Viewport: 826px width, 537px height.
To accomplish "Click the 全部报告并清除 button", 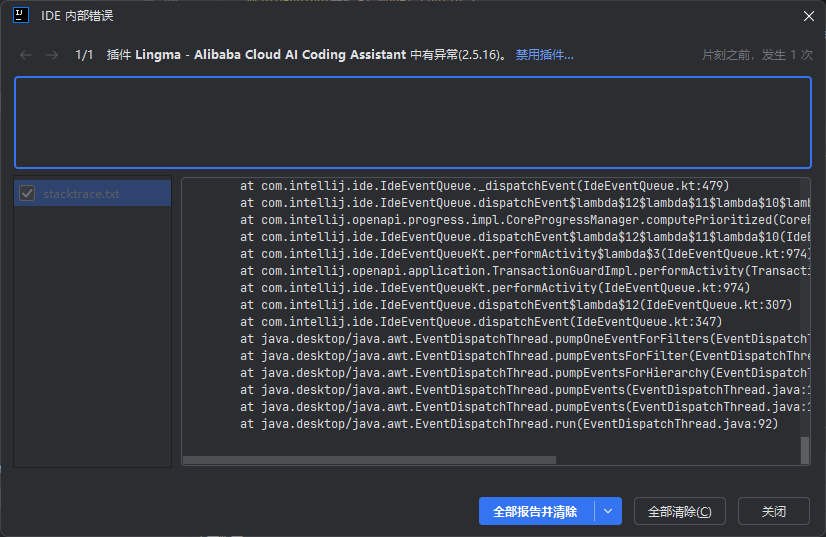I will coord(535,511).
